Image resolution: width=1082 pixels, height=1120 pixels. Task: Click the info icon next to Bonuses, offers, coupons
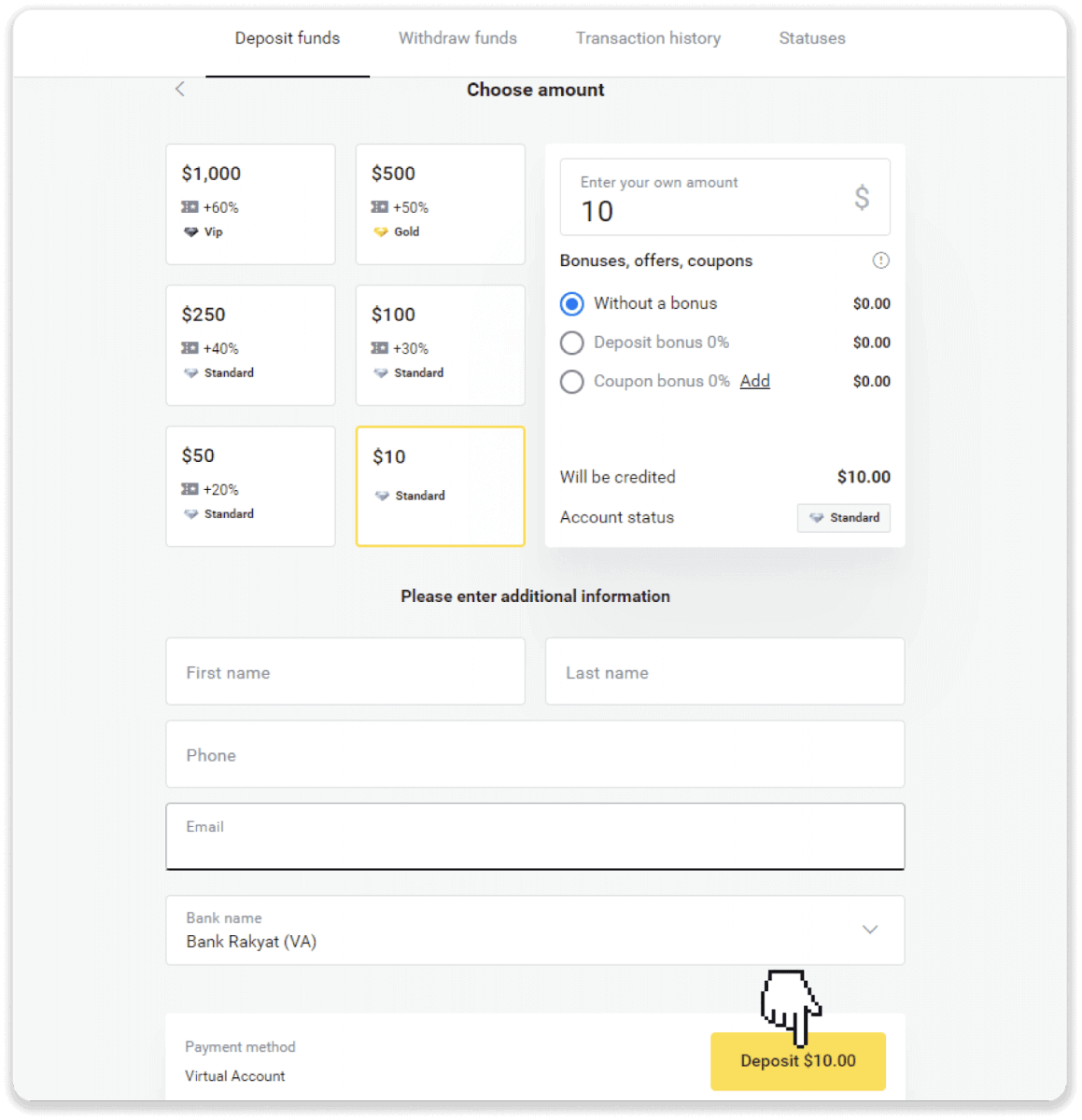tap(880, 260)
